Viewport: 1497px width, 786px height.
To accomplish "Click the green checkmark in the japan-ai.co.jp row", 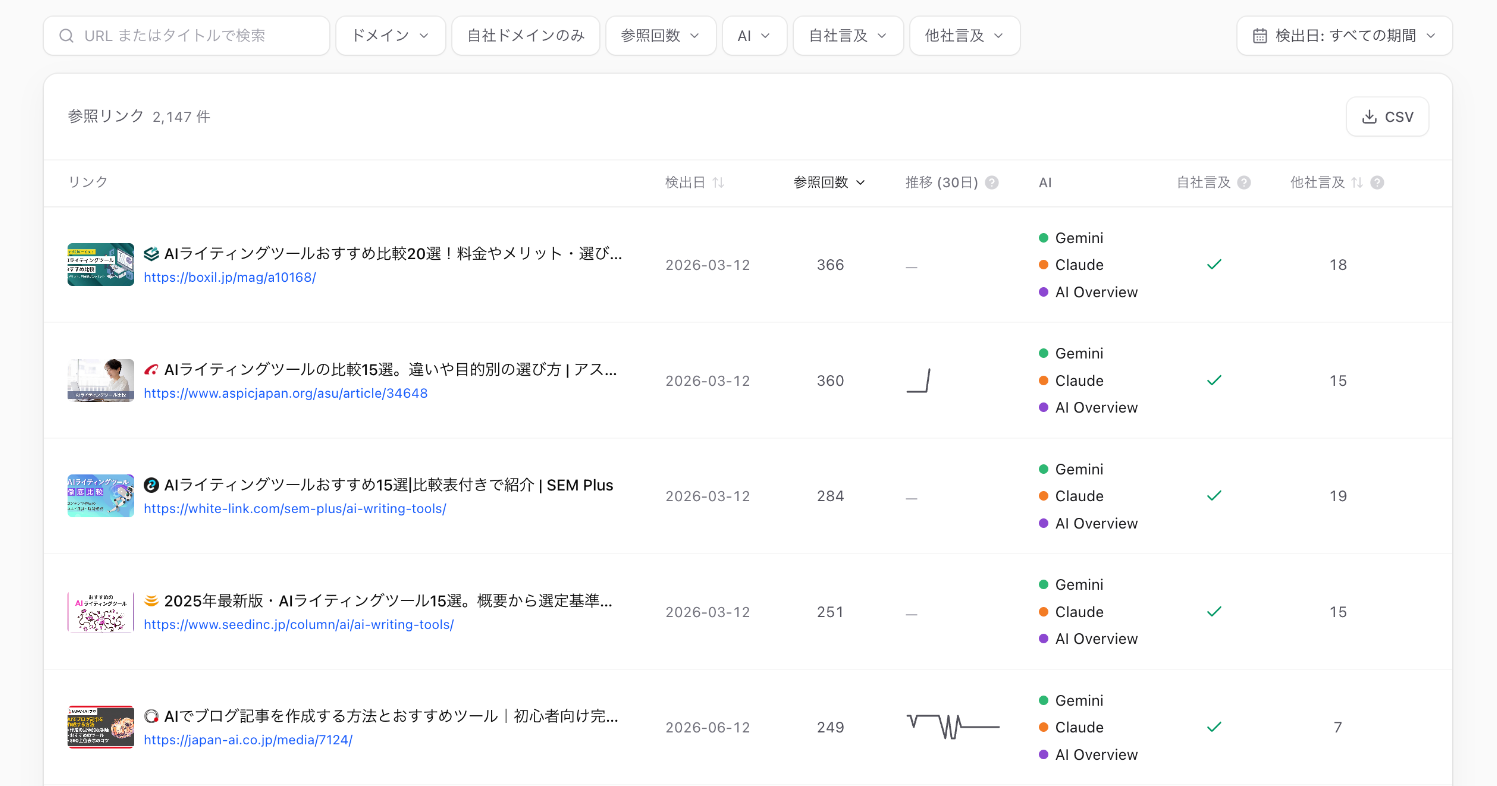I will 1214,727.
